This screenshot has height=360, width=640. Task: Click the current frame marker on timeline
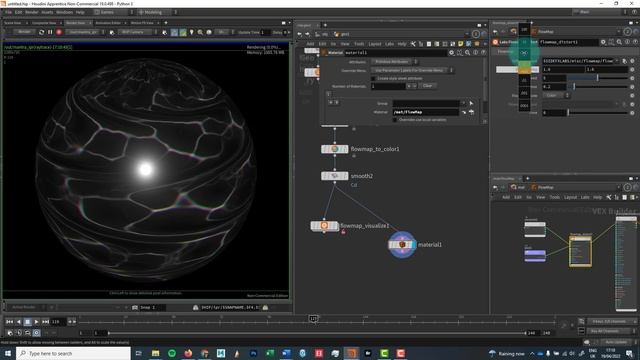[313, 318]
